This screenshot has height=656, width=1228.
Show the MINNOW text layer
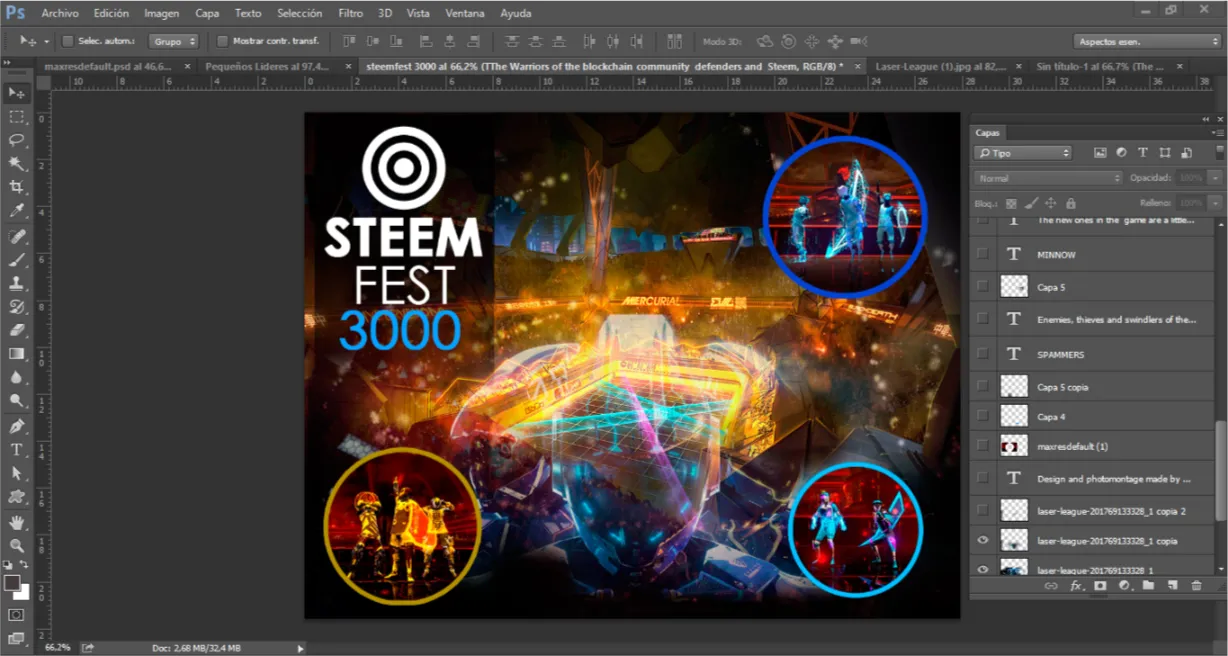(983, 255)
